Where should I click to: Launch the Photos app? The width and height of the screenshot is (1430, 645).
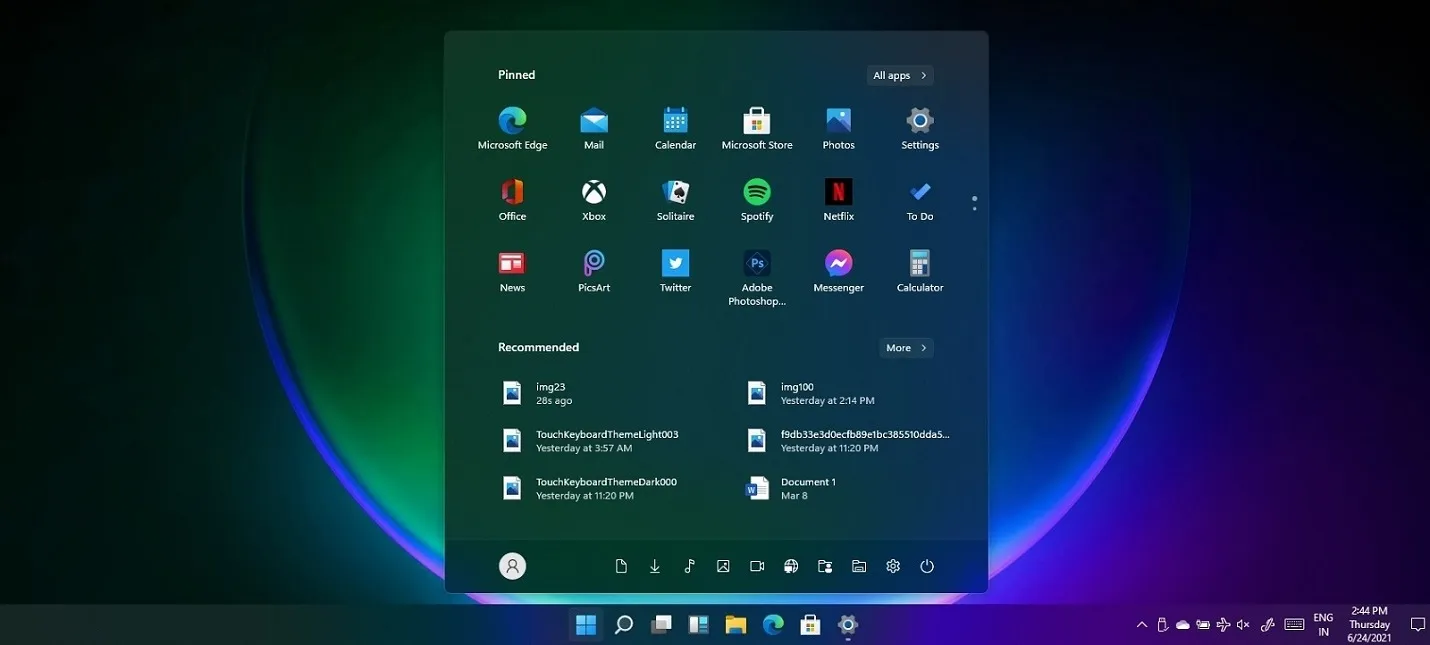point(838,129)
